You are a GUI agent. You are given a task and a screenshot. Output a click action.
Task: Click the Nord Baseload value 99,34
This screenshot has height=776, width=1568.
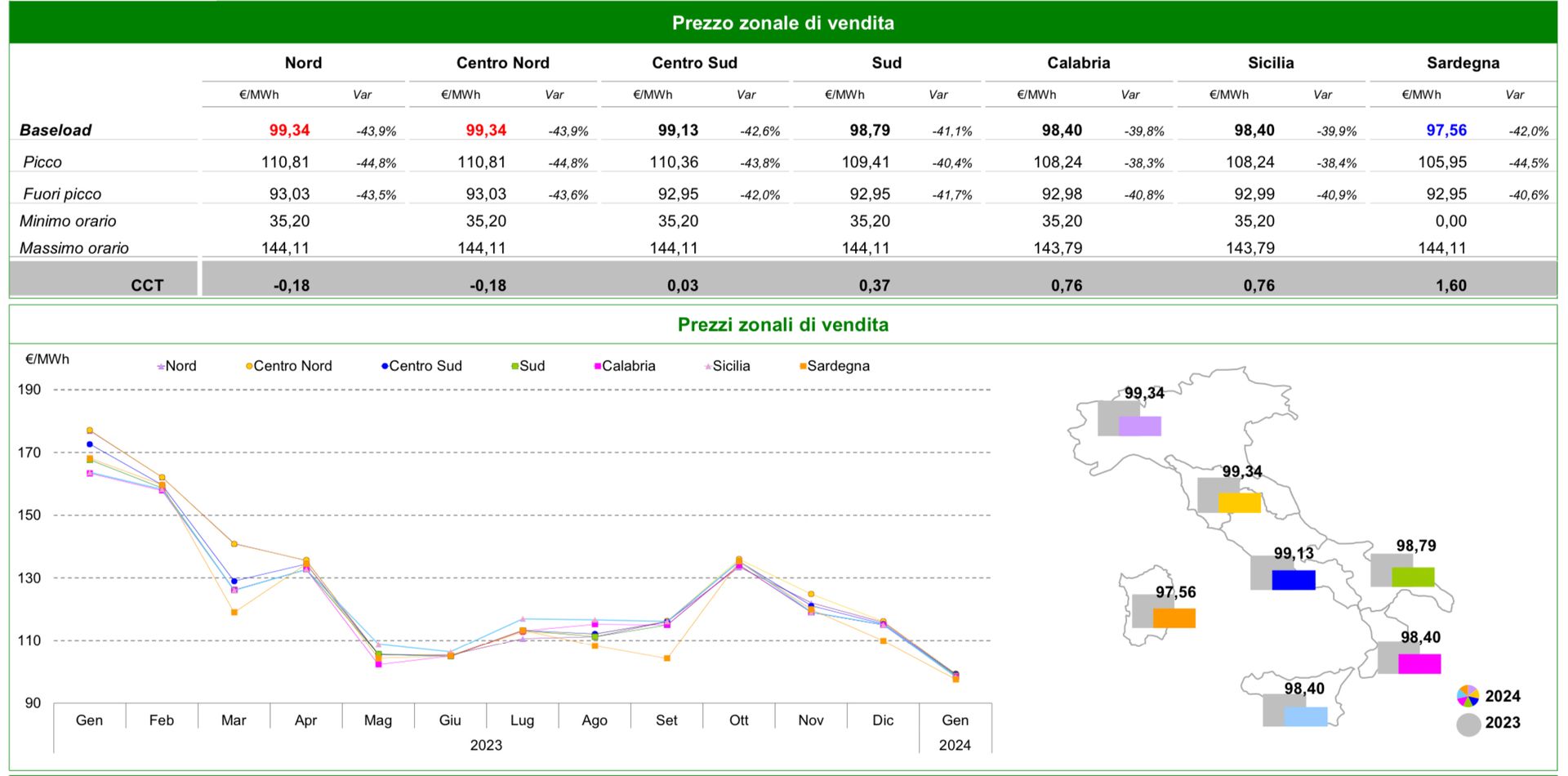pos(289,130)
